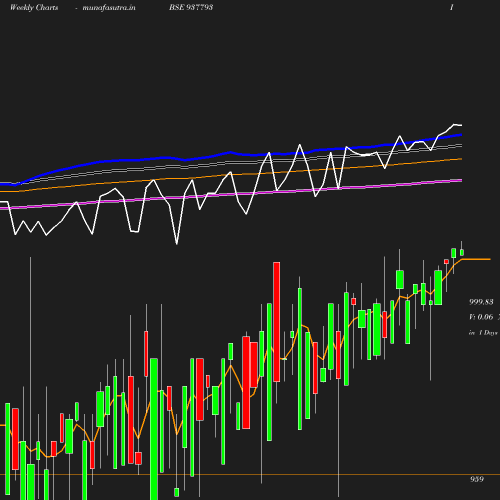Screen dimensions: 500x500
Task: Click the lowest dip of the white indicator line
Action: tap(177, 244)
